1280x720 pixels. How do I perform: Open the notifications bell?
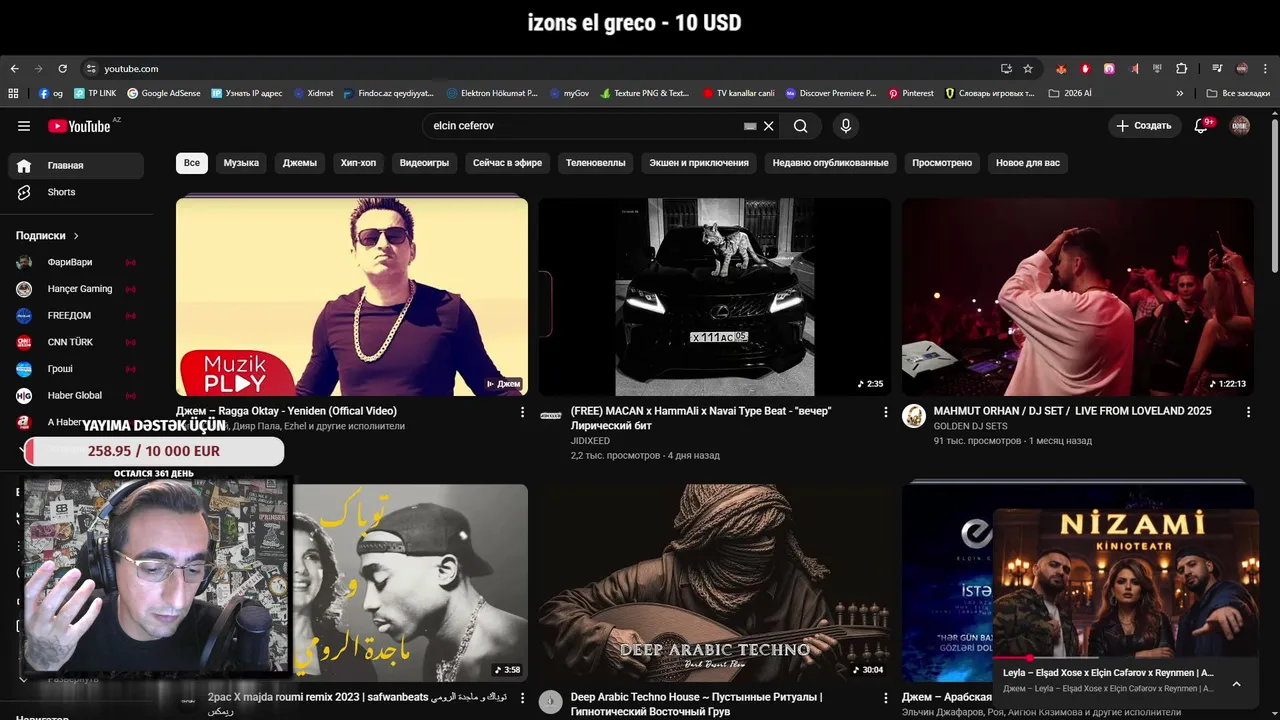click(1201, 126)
